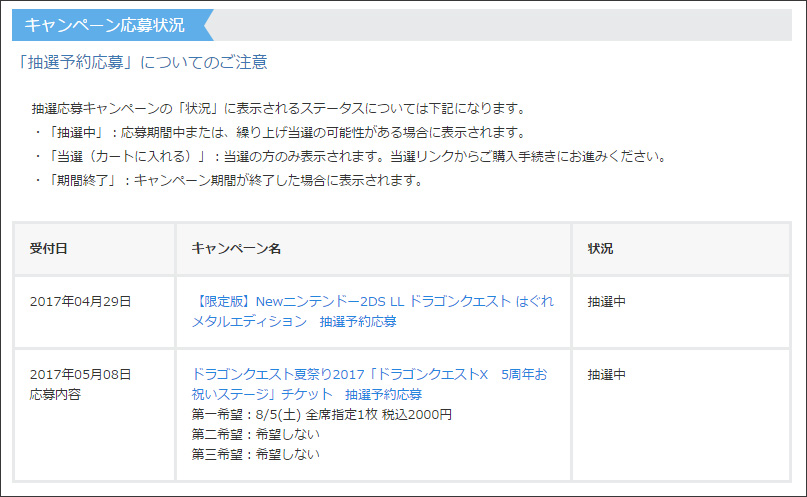Open the New Nintendo 2DS LL Dragon Quest campaign link
The width and height of the screenshot is (807, 497).
[373, 311]
